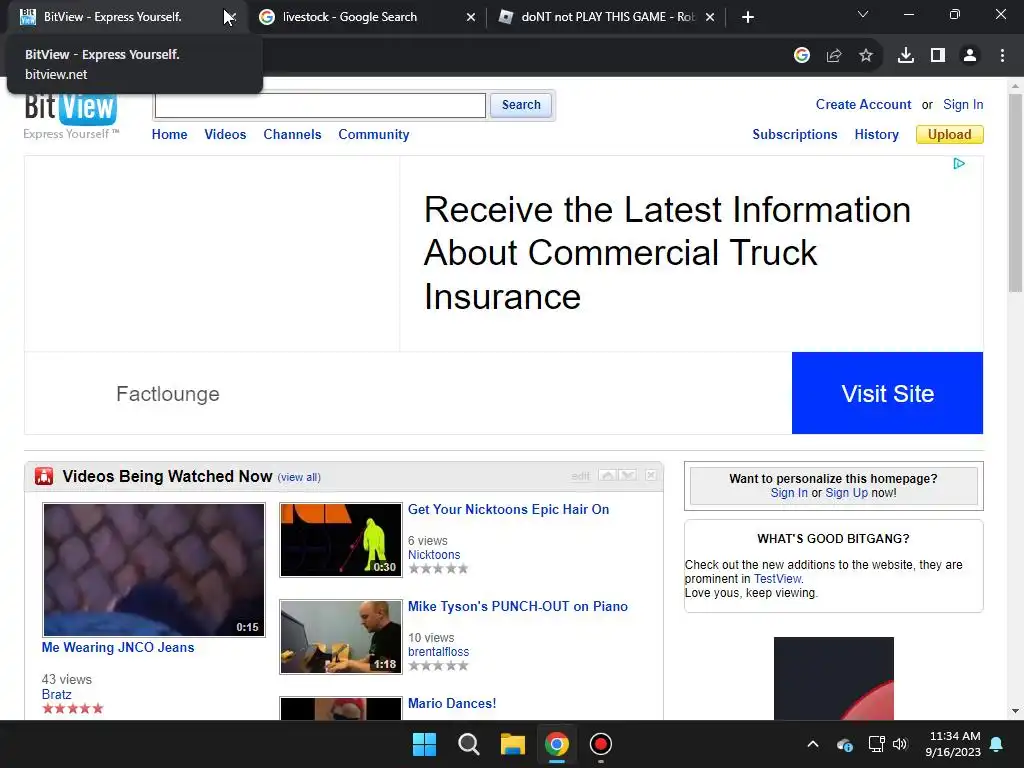Screen dimensions: 1024x768
Task: Open the brentalfloss channel link
Action: coord(439,652)
